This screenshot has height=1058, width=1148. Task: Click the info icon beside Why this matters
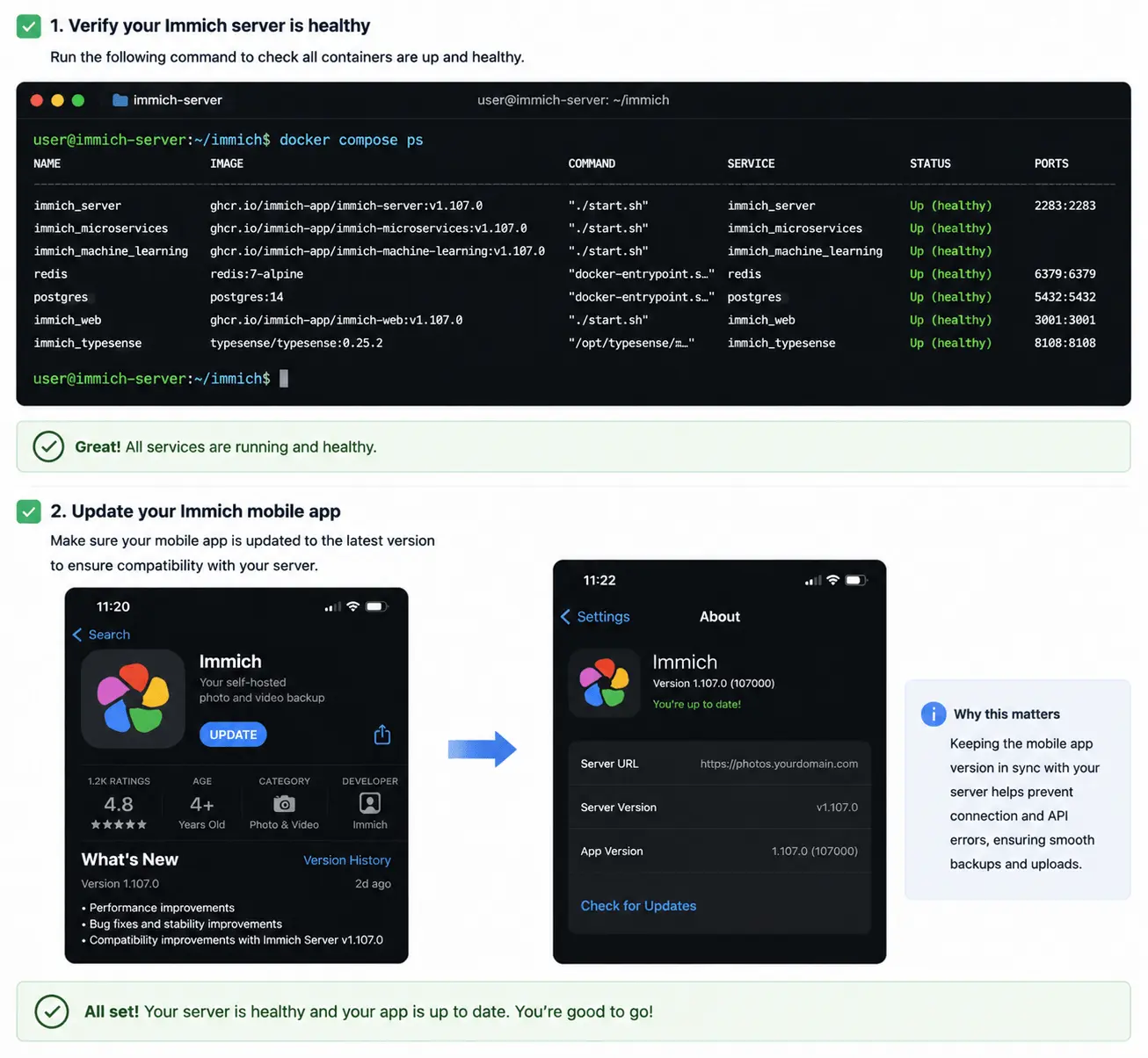[x=934, y=714]
